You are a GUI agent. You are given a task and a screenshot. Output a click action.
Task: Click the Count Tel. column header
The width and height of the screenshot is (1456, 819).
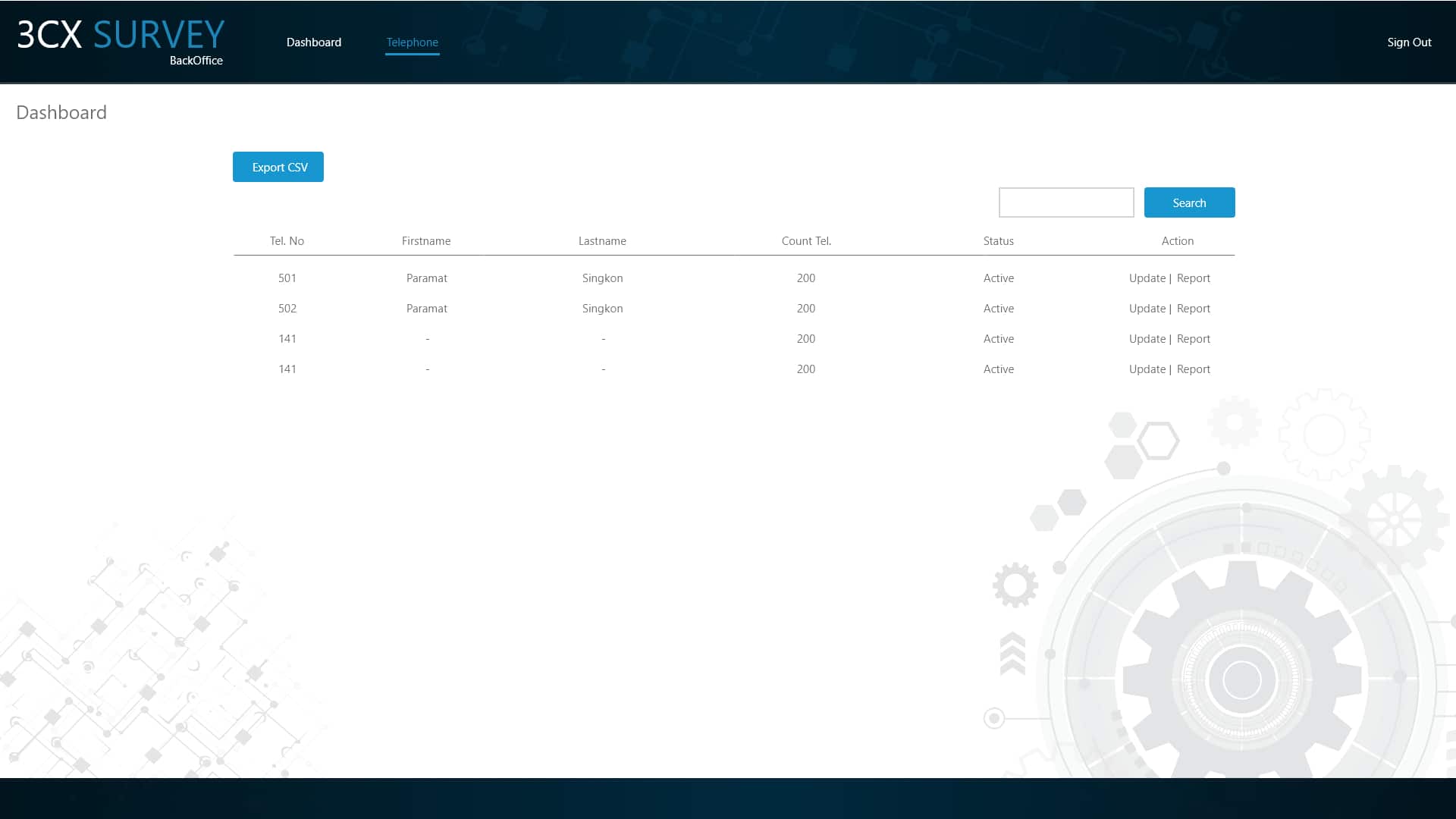pos(806,240)
